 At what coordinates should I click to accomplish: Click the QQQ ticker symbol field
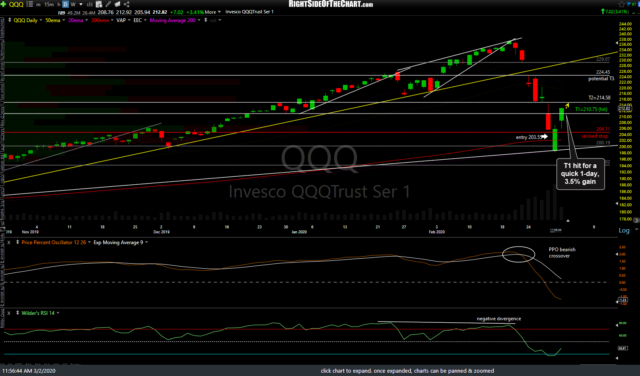(x=16, y=4)
